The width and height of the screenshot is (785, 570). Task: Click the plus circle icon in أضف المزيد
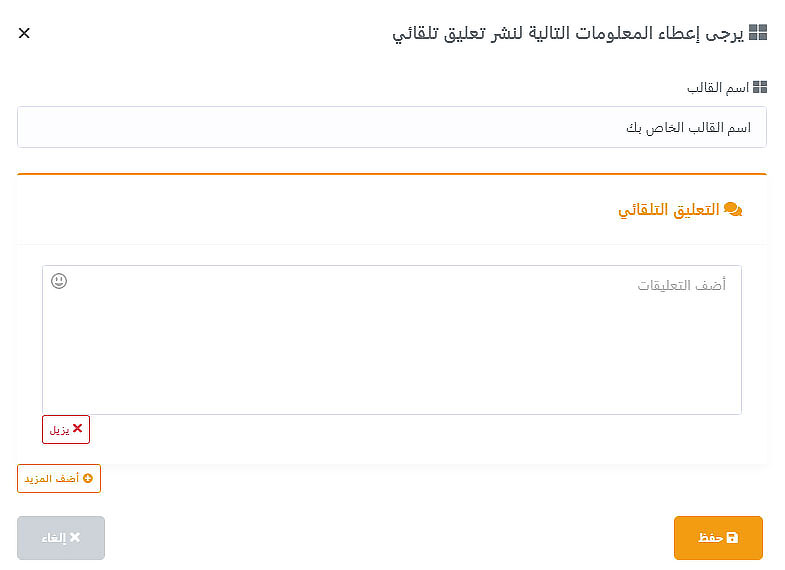point(87,479)
